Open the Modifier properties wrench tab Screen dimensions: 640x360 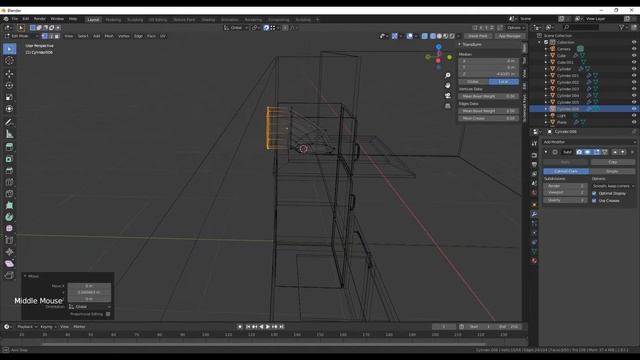tap(534, 214)
